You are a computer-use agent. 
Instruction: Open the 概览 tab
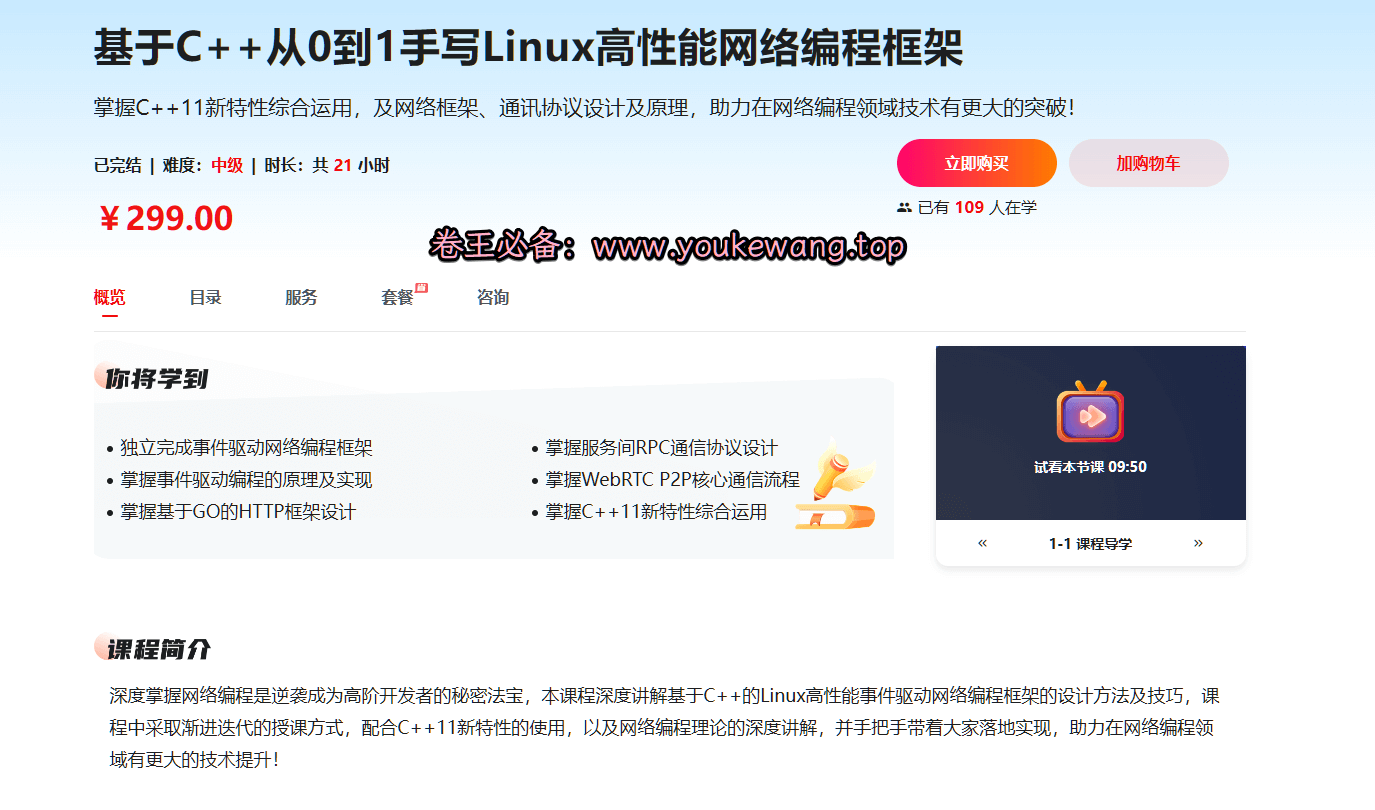pos(109,297)
